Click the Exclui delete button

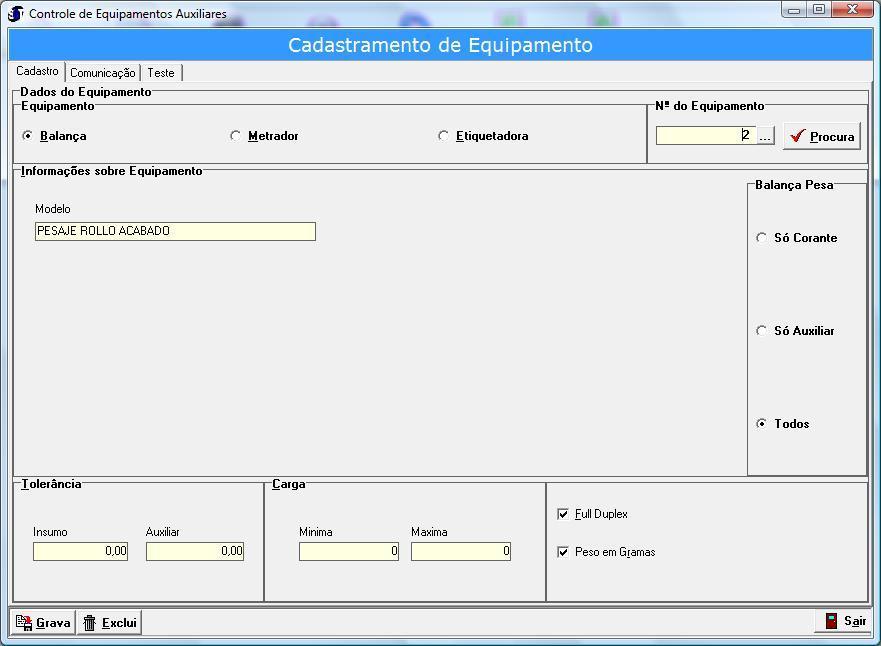[x=109, y=622]
